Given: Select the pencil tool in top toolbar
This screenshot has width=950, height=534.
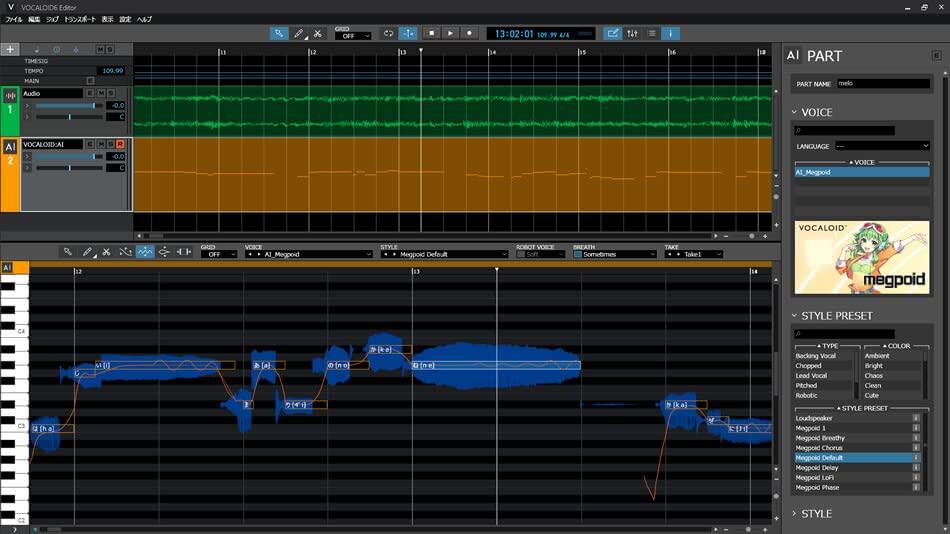Looking at the screenshot, I should (x=299, y=33).
